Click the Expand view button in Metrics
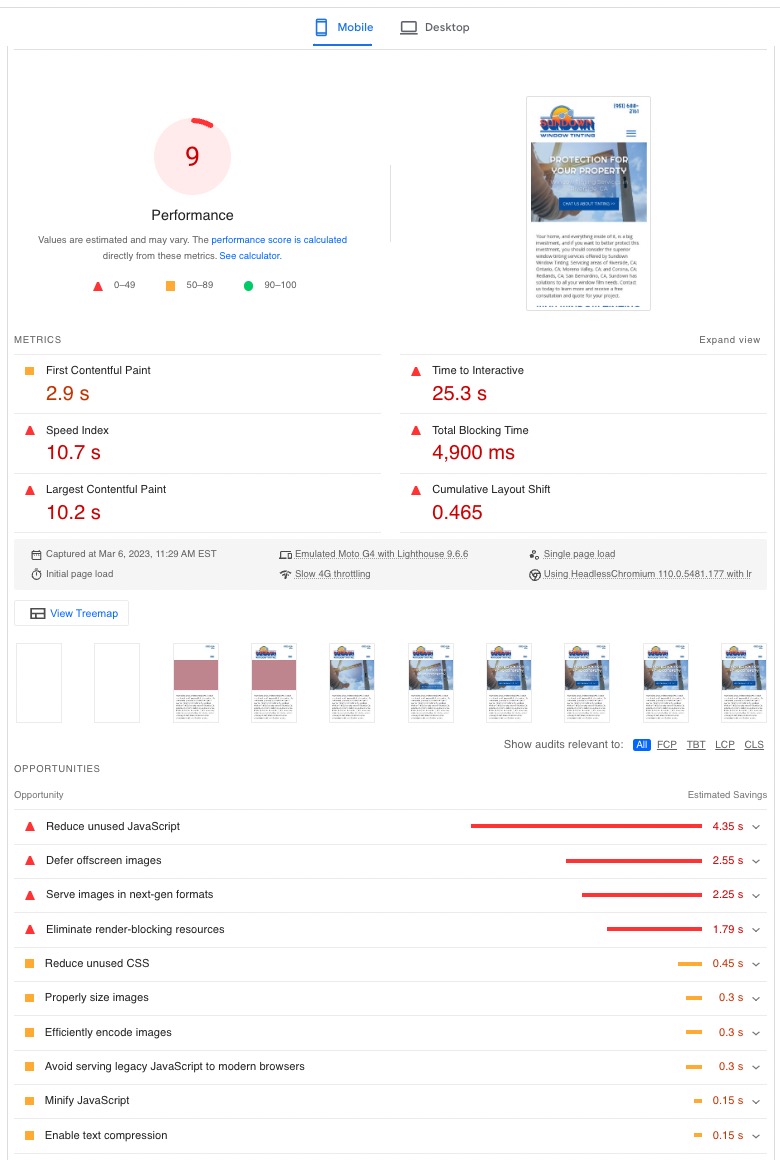This screenshot has height=1160, width=780. tap(729, 340)
